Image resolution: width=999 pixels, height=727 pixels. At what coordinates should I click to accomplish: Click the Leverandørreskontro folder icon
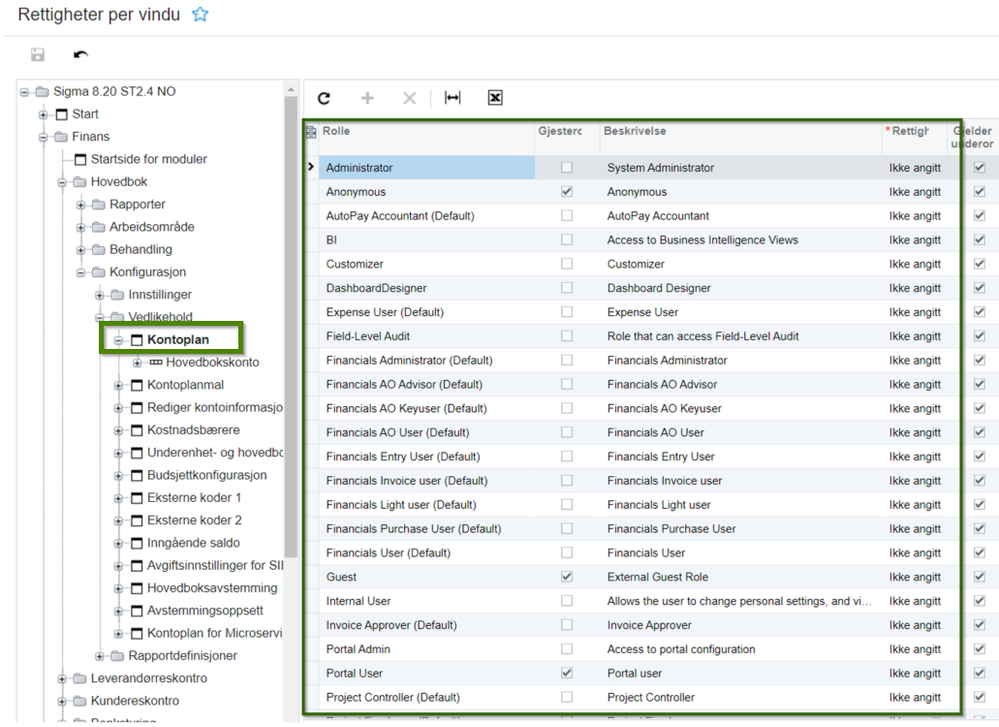[x=80, y=679]
